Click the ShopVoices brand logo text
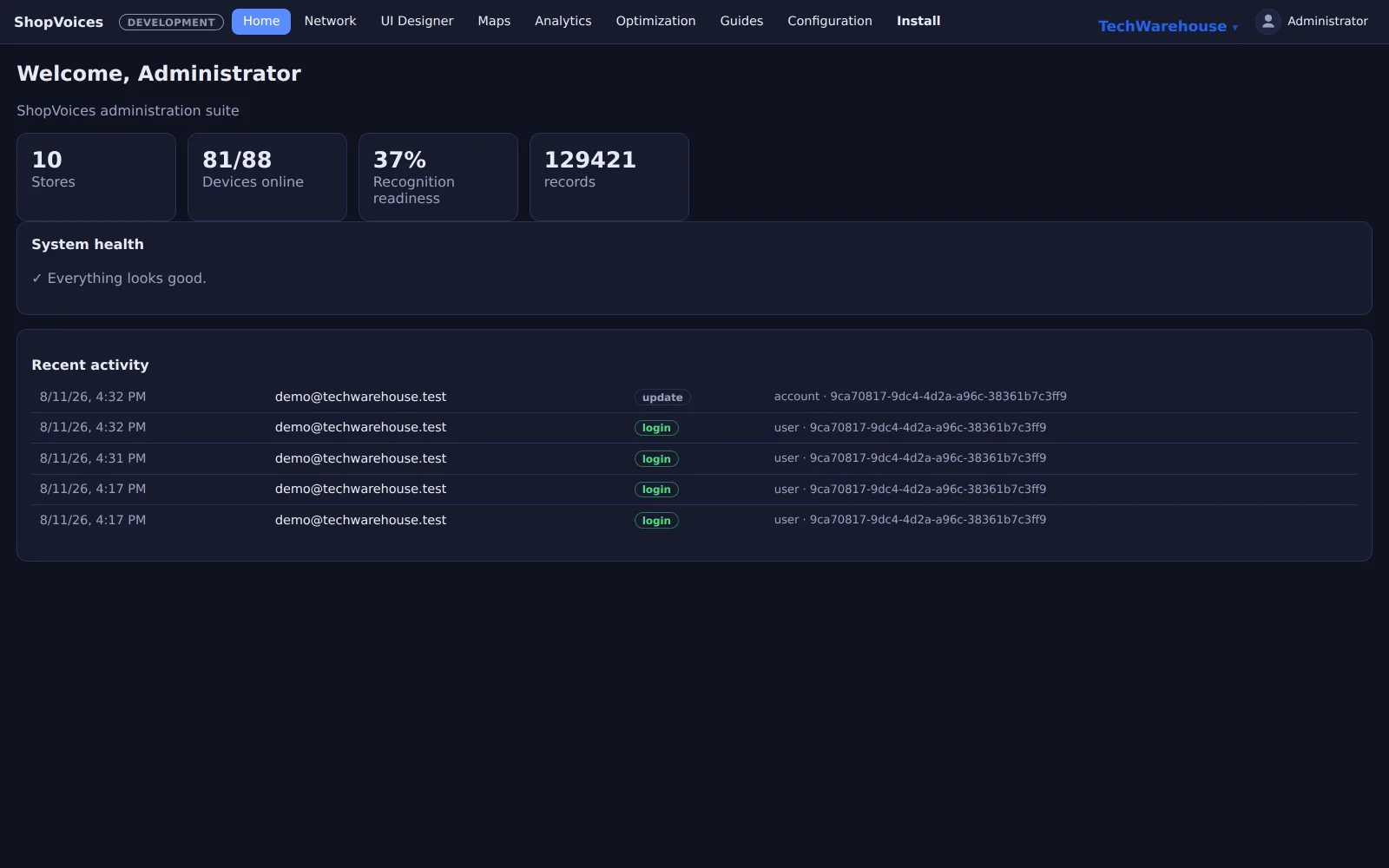This screenshot has width=1389, height=868. point(58,22)
